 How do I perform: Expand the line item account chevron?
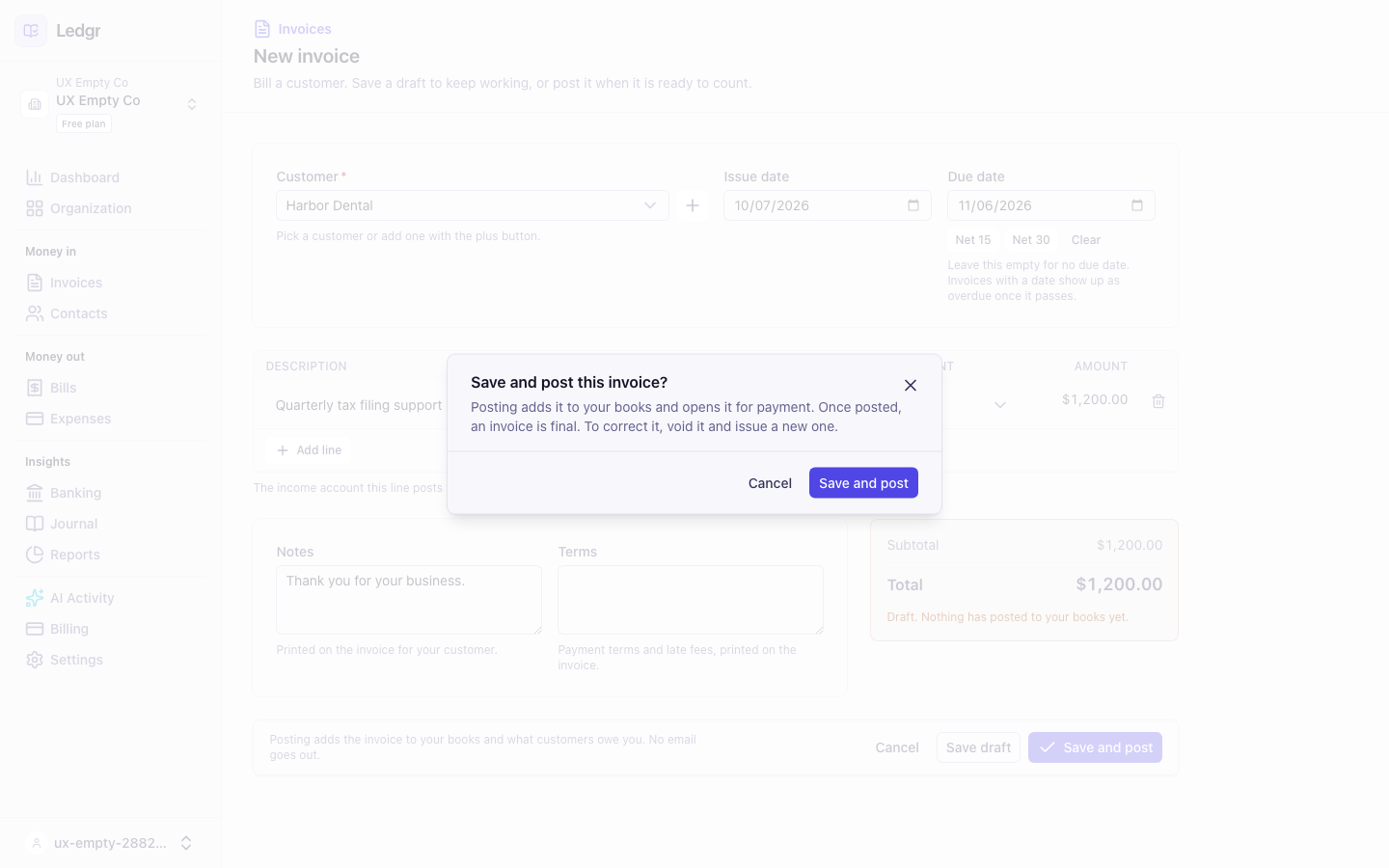pyautogui.click(x=1000, y=405)
